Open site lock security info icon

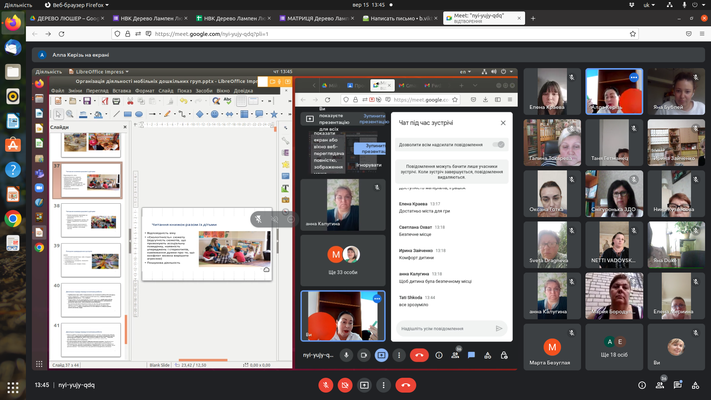[x=128, y=34]
